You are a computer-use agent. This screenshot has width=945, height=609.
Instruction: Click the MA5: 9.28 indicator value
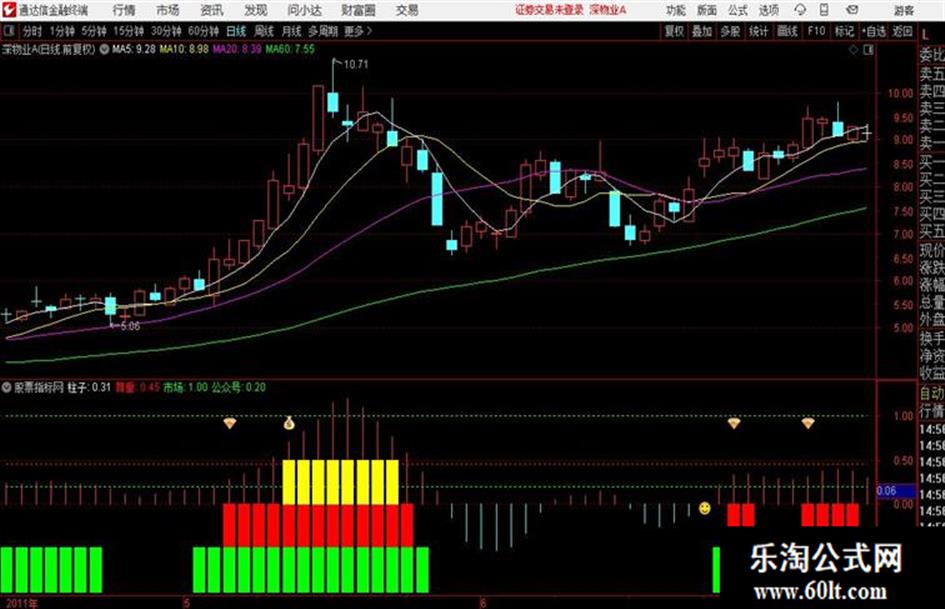coord(133,49)
